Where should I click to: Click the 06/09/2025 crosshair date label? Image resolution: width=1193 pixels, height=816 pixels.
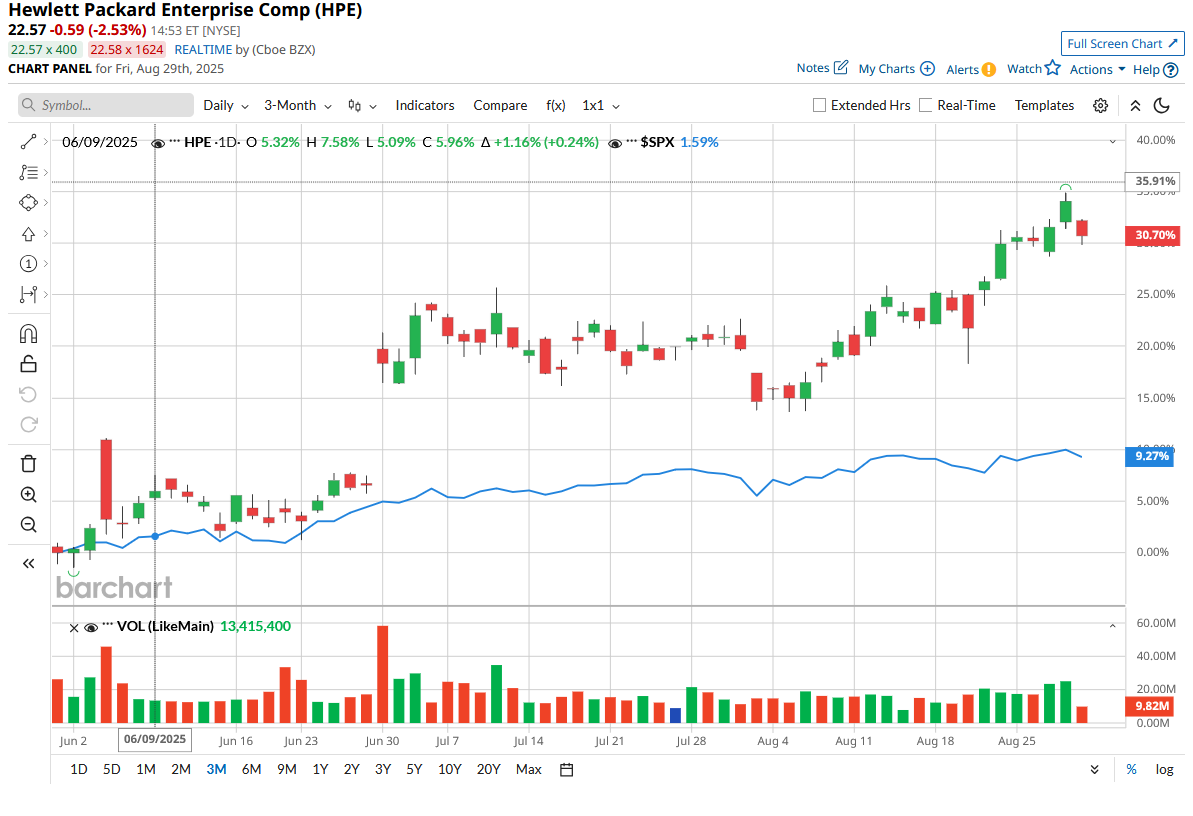[154, 739]
